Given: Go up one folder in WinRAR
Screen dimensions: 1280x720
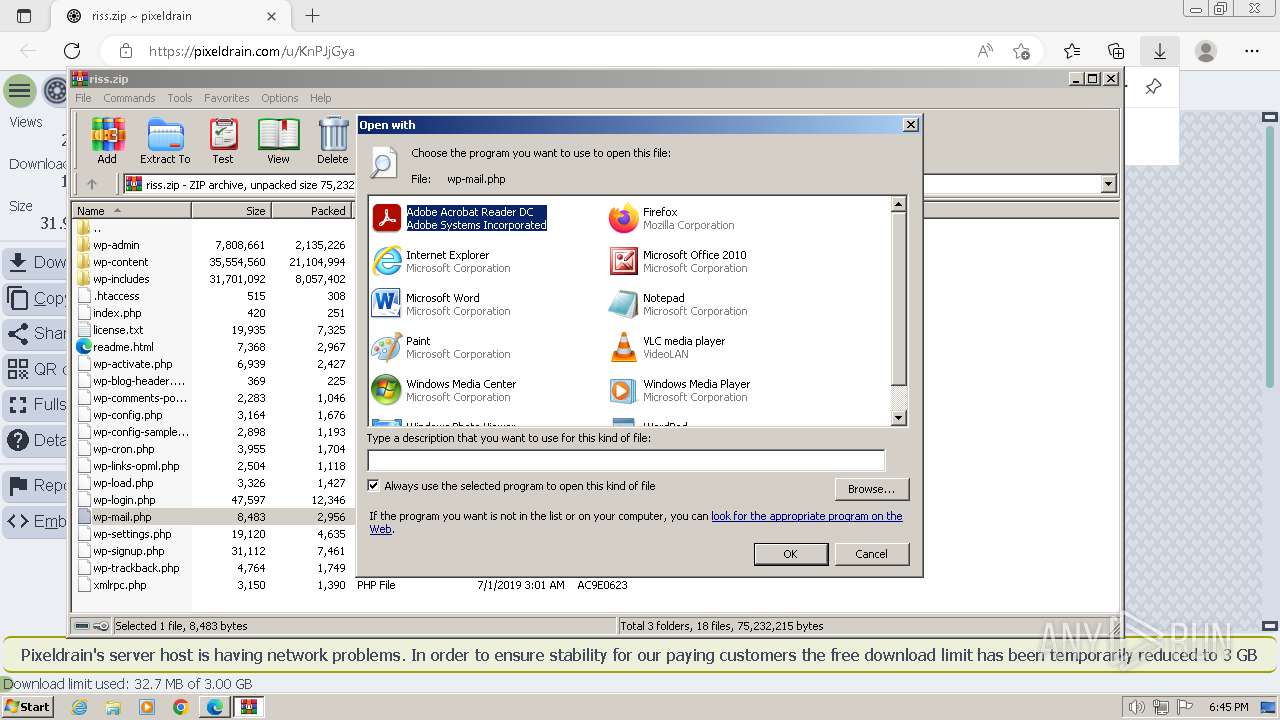Looking at the screenshot, I should click(x=92, y=184).
